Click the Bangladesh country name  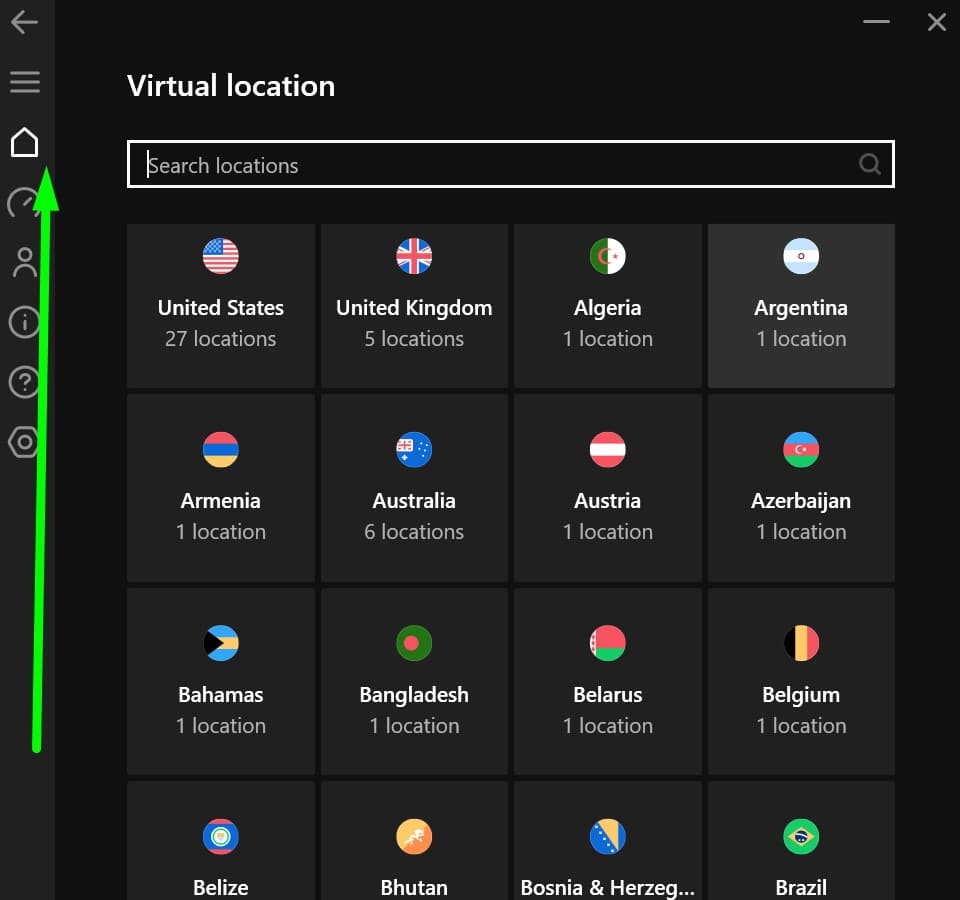click(x=414, y=696)
